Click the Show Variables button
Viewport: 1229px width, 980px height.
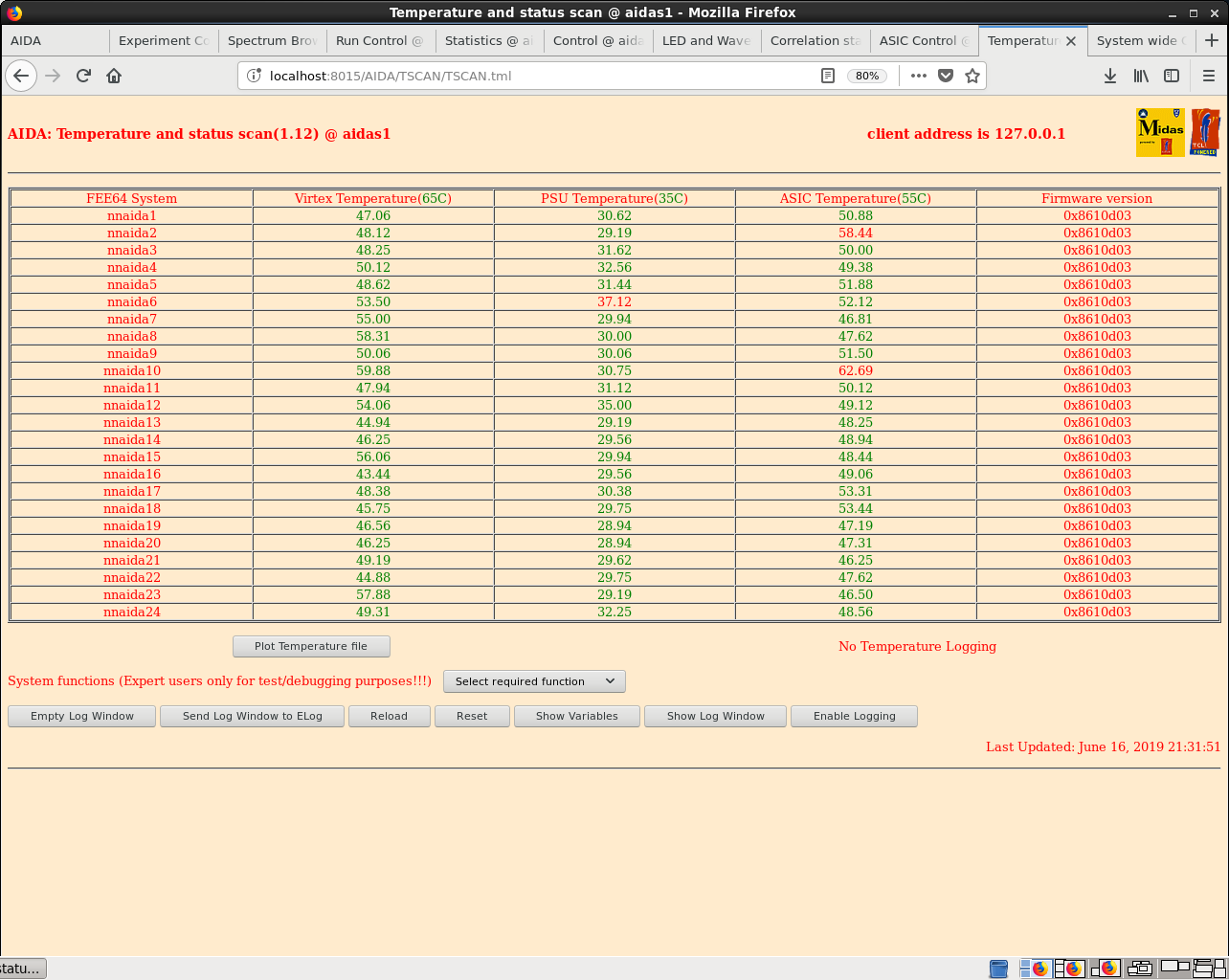pos(577,716)
